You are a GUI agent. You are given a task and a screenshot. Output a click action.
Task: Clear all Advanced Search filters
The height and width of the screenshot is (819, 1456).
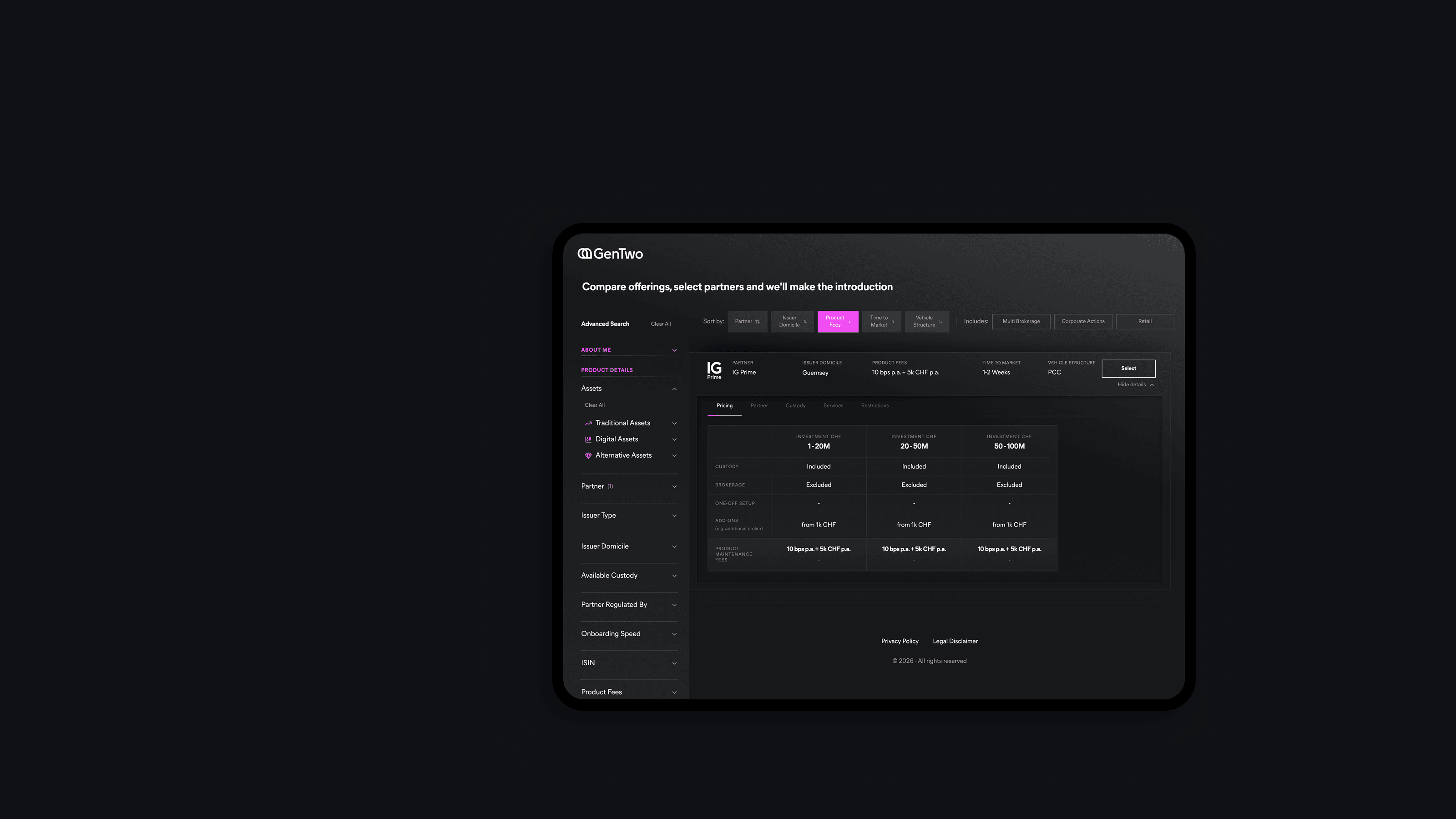[x=660, y=324]
